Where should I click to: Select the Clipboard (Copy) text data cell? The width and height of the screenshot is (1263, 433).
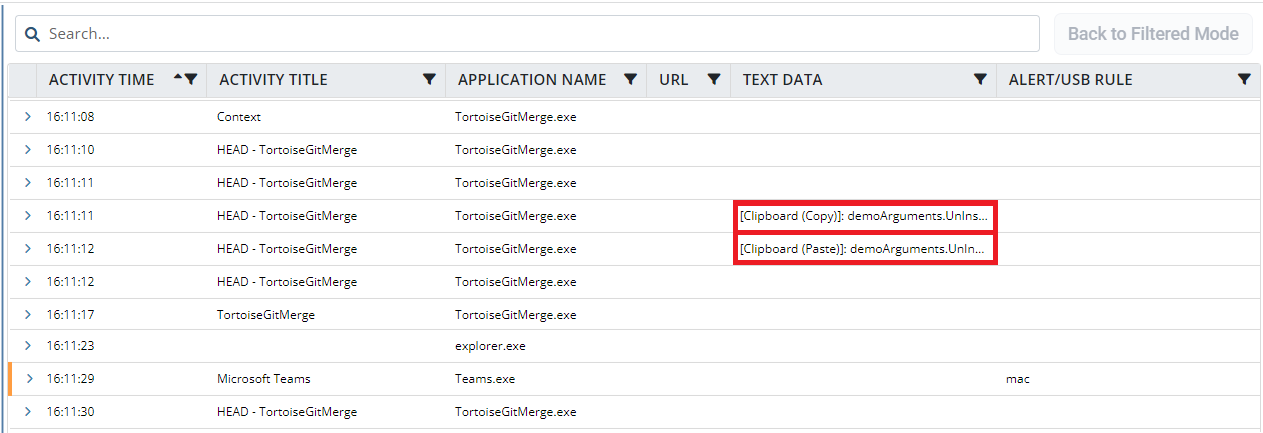pyautogui.click(x=865, y=216)
